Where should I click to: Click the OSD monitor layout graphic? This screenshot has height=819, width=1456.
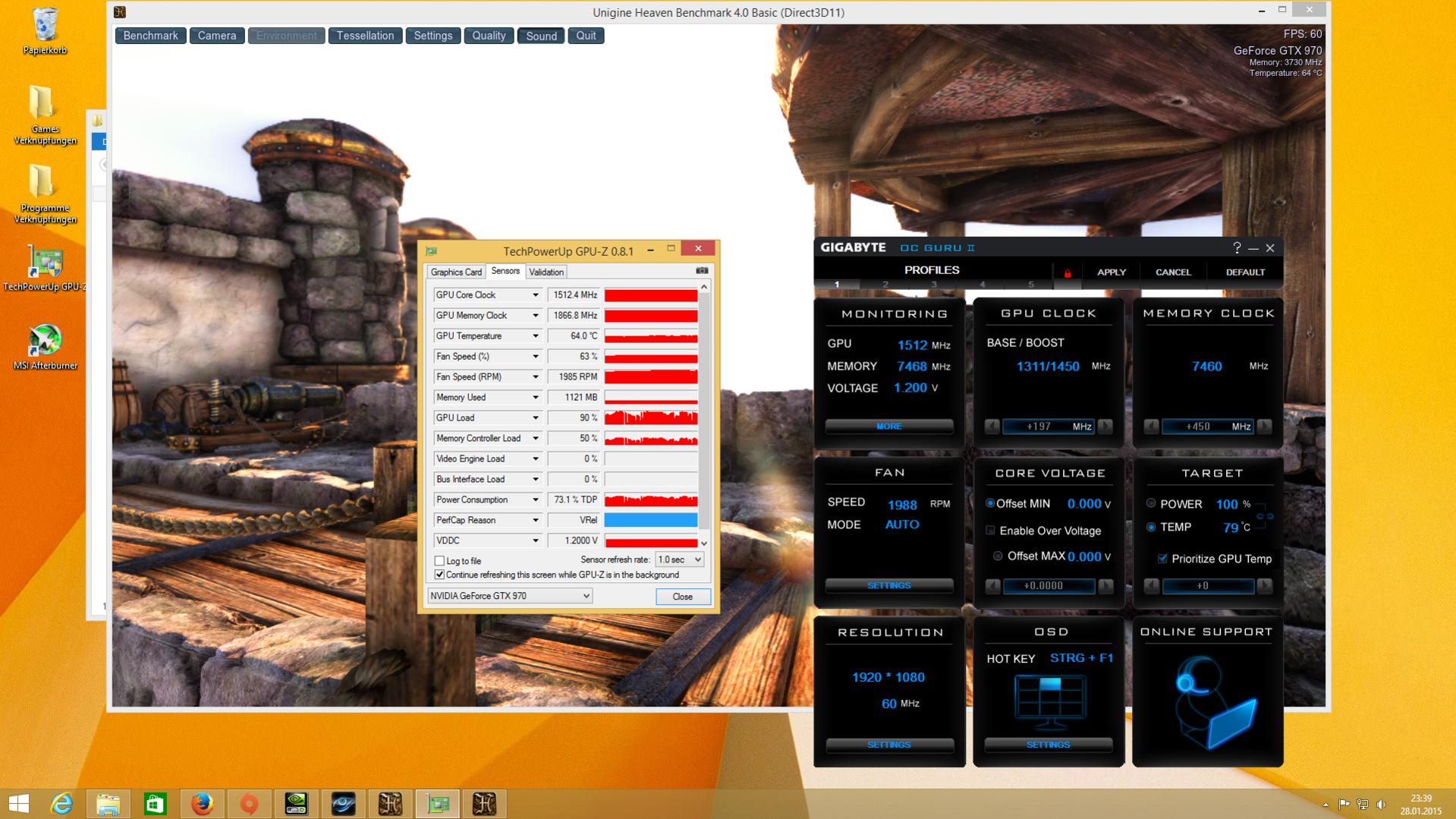coord(1049,702)
